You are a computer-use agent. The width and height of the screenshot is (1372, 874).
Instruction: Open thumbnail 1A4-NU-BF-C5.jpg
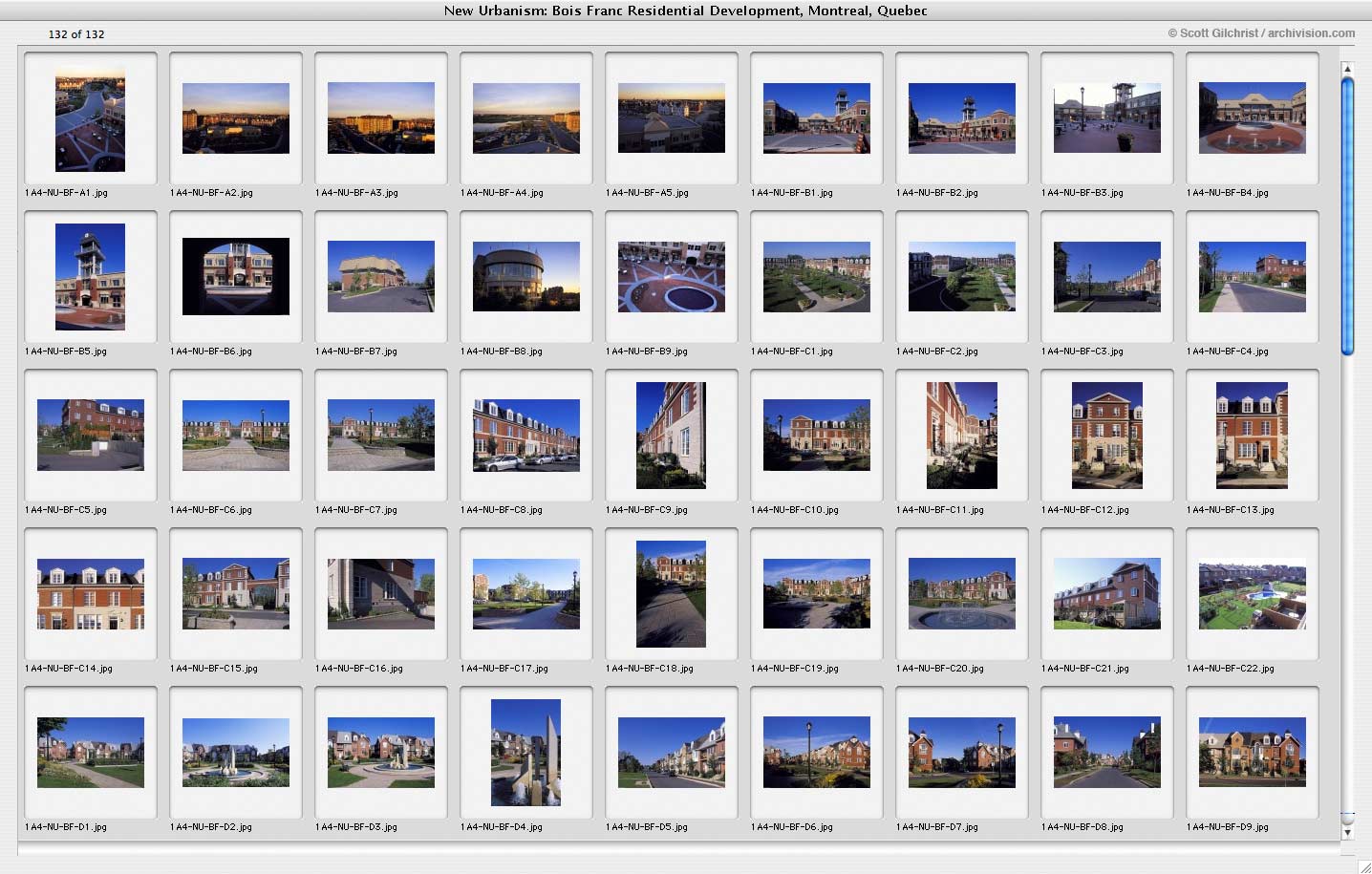pos(91,436)
